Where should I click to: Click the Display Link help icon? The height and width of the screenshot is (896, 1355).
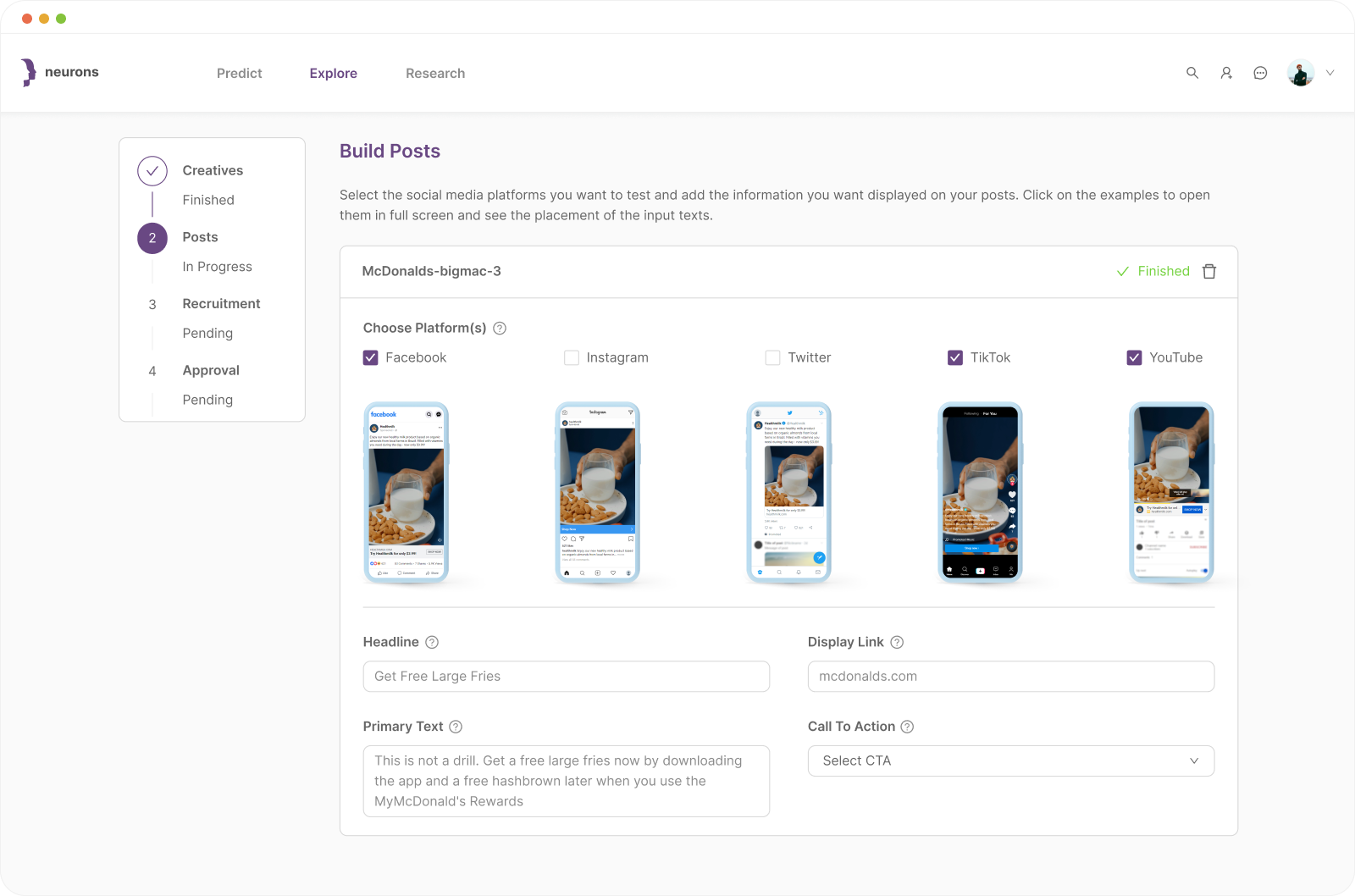pos(897,642)
